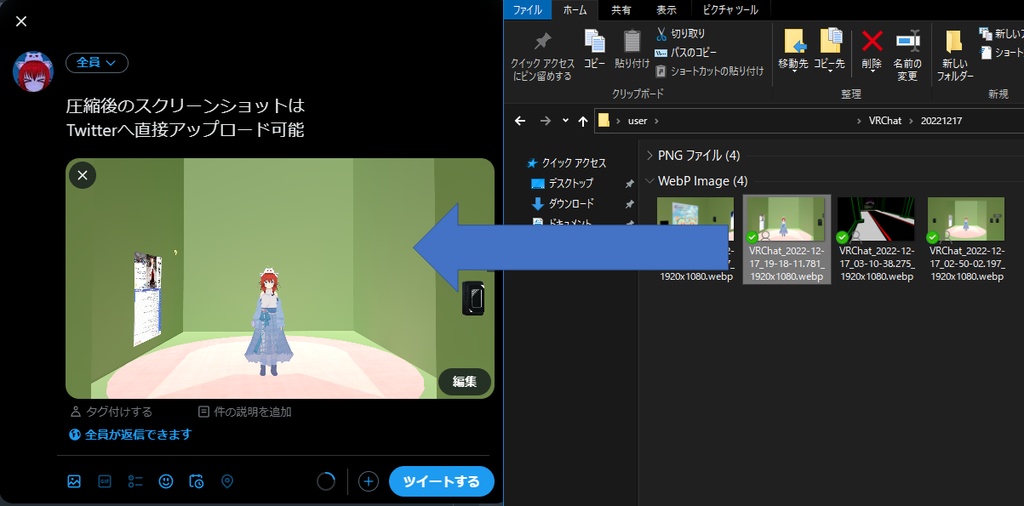Go up one folder with the up arrow
The image size is (1024, 506).
[x=583, y=121]
